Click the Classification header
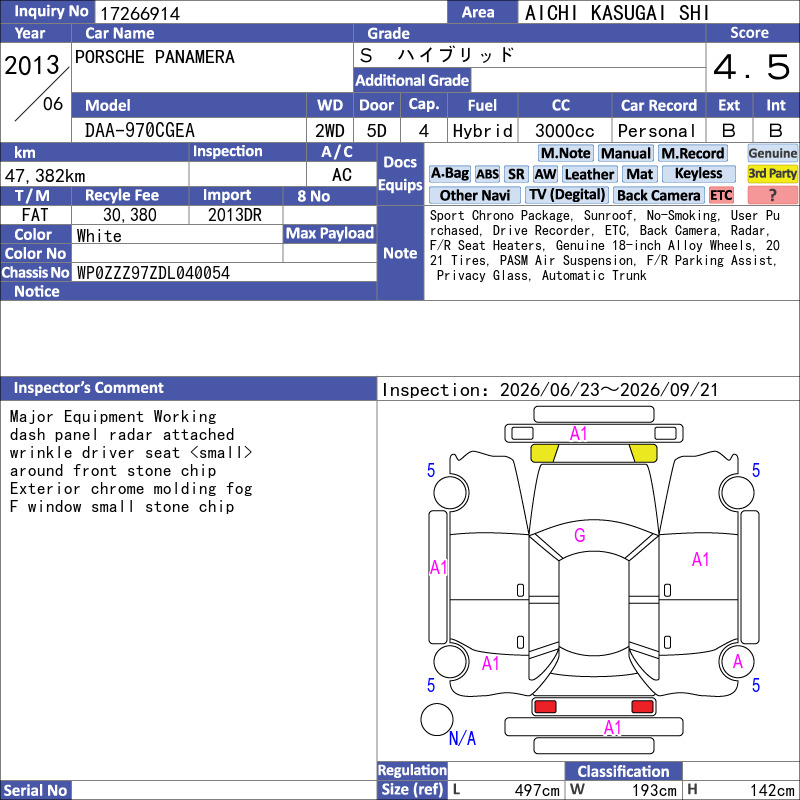Viewport: 800px width, 800px height. point(623,771)
